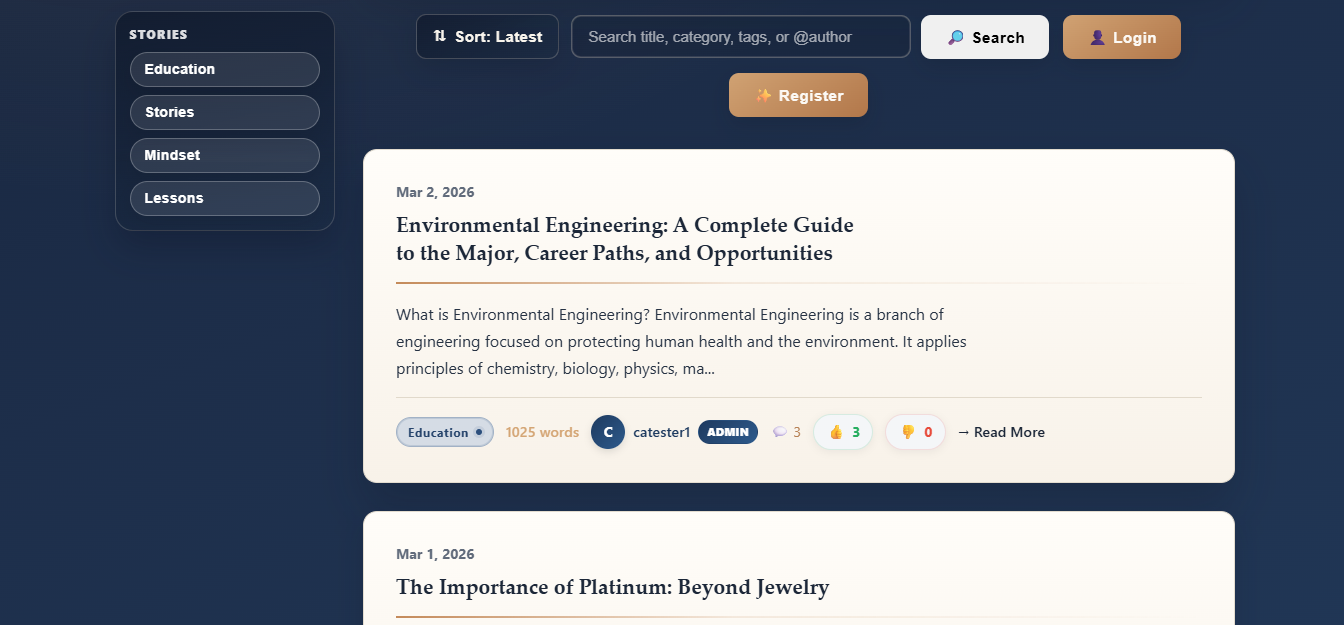Click the thumbs down dislike icon
This screenshot has height=625, width=1344.
[x=908, y=432]
